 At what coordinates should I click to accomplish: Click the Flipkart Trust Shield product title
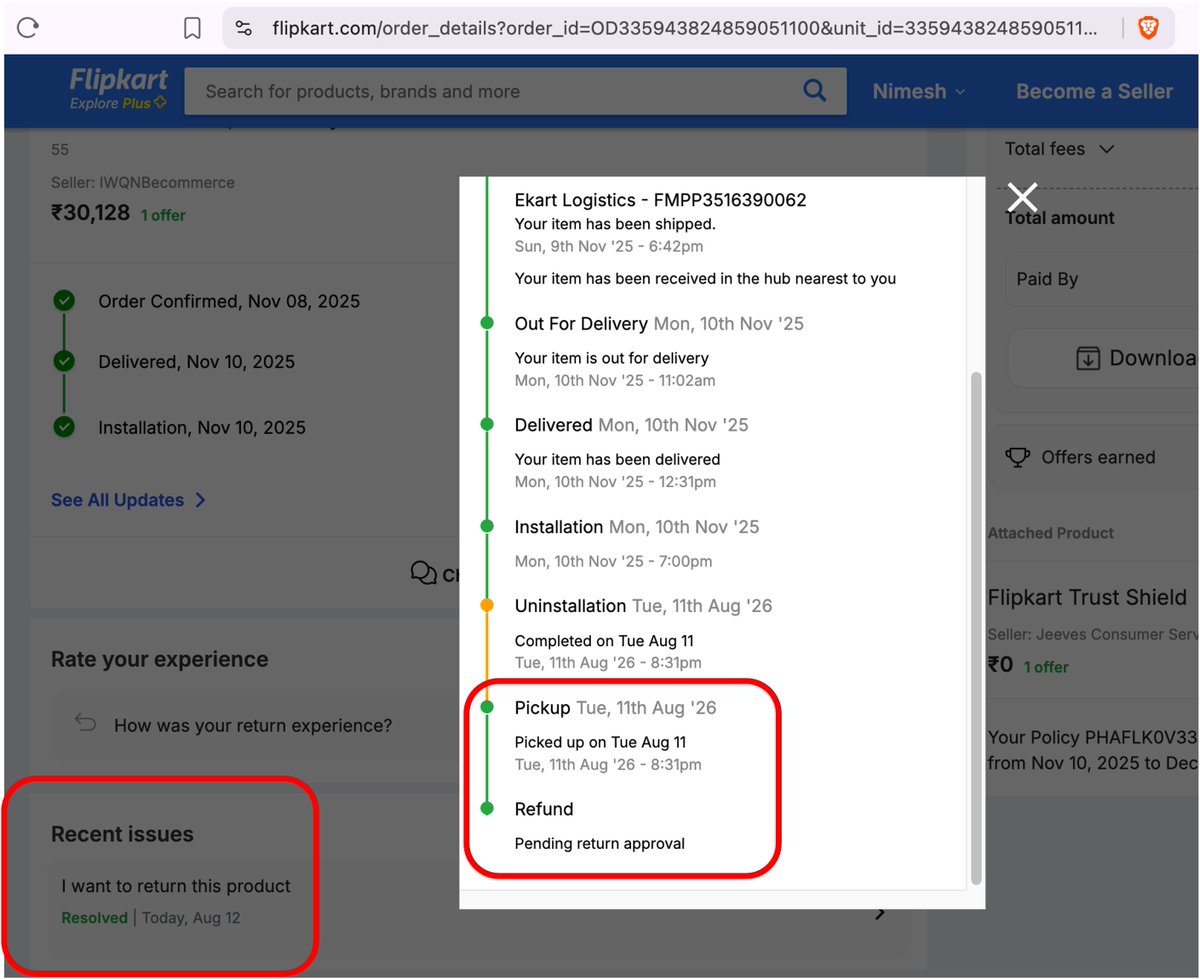[x=1087, y=598]
